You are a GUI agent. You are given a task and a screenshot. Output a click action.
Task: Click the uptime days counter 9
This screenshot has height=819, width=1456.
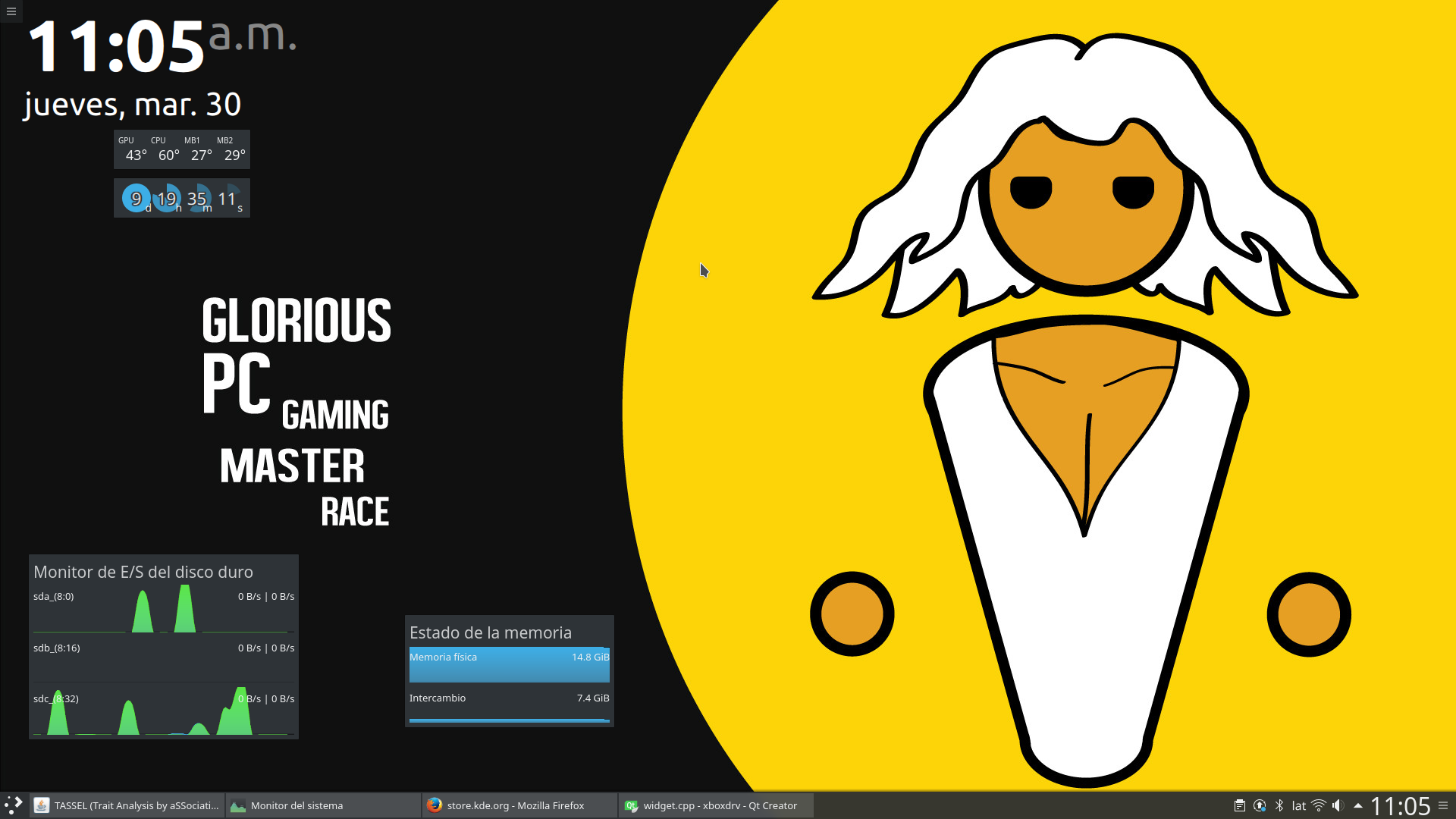(136, 199)
